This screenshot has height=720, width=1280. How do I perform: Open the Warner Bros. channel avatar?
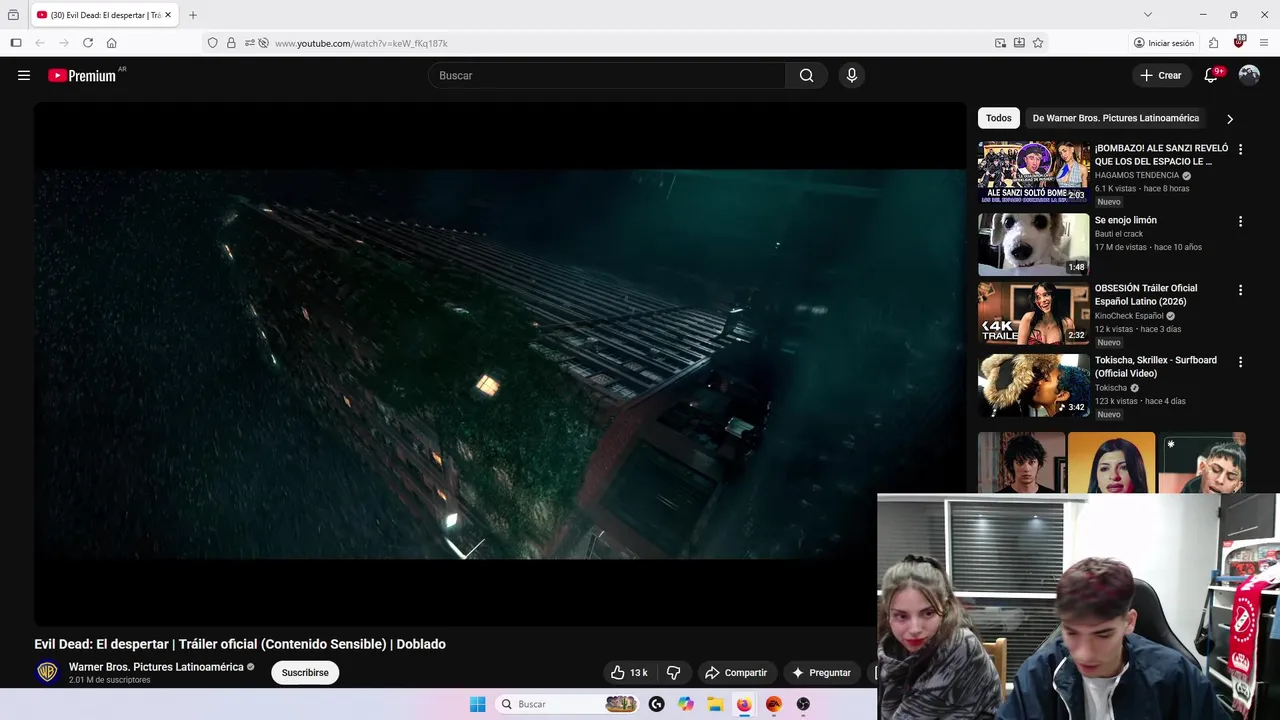click(47, 672)
